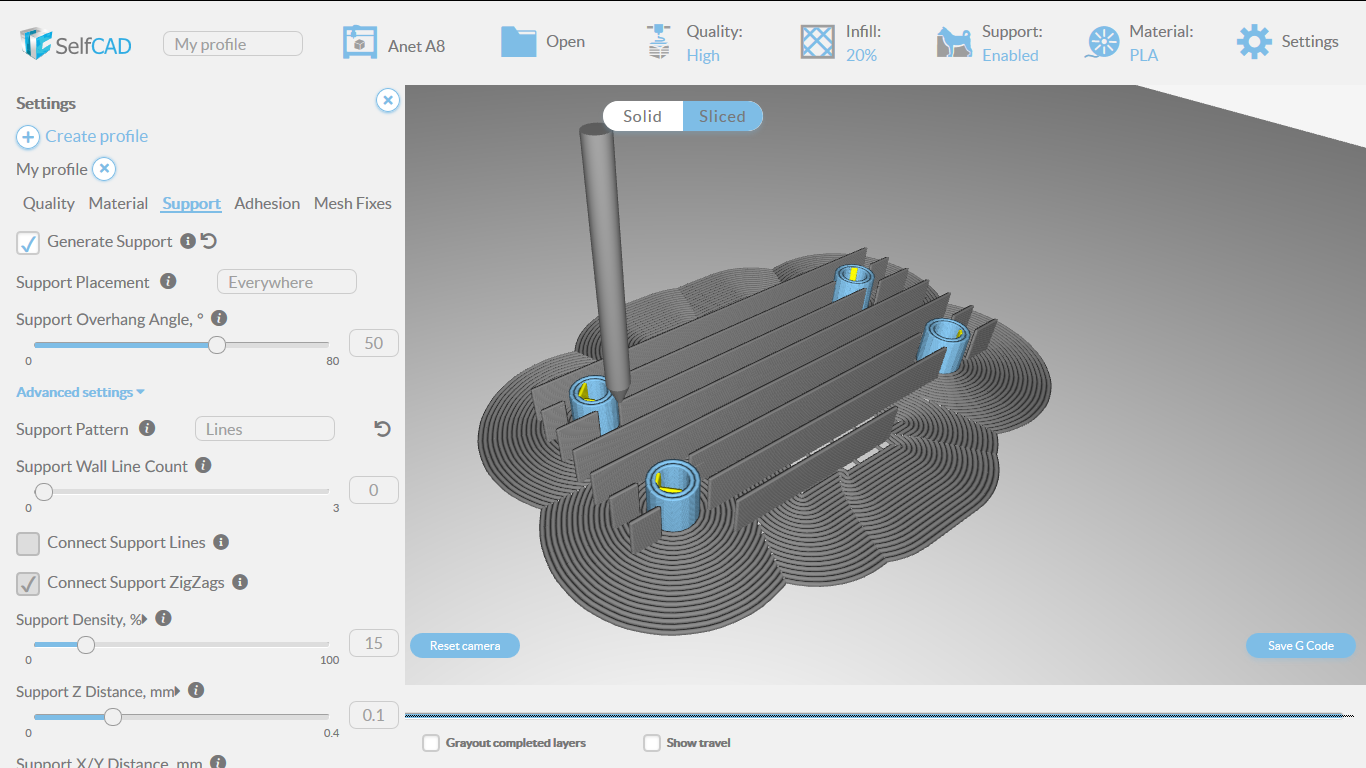The height and width of the screenshot is (768, 1366).
Task: Click the Support dog-shaped icon
Action: pos(954,42)
